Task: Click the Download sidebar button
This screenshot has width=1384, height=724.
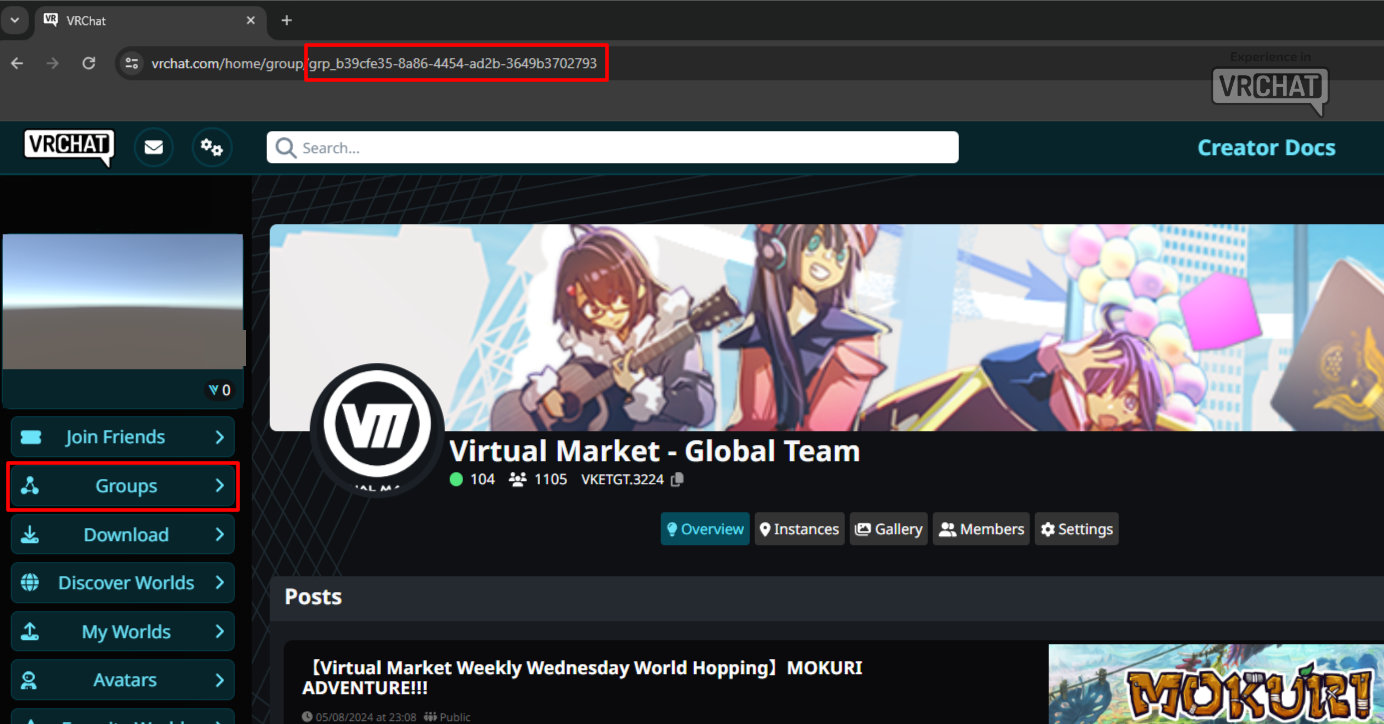Action: pos(123,535)
